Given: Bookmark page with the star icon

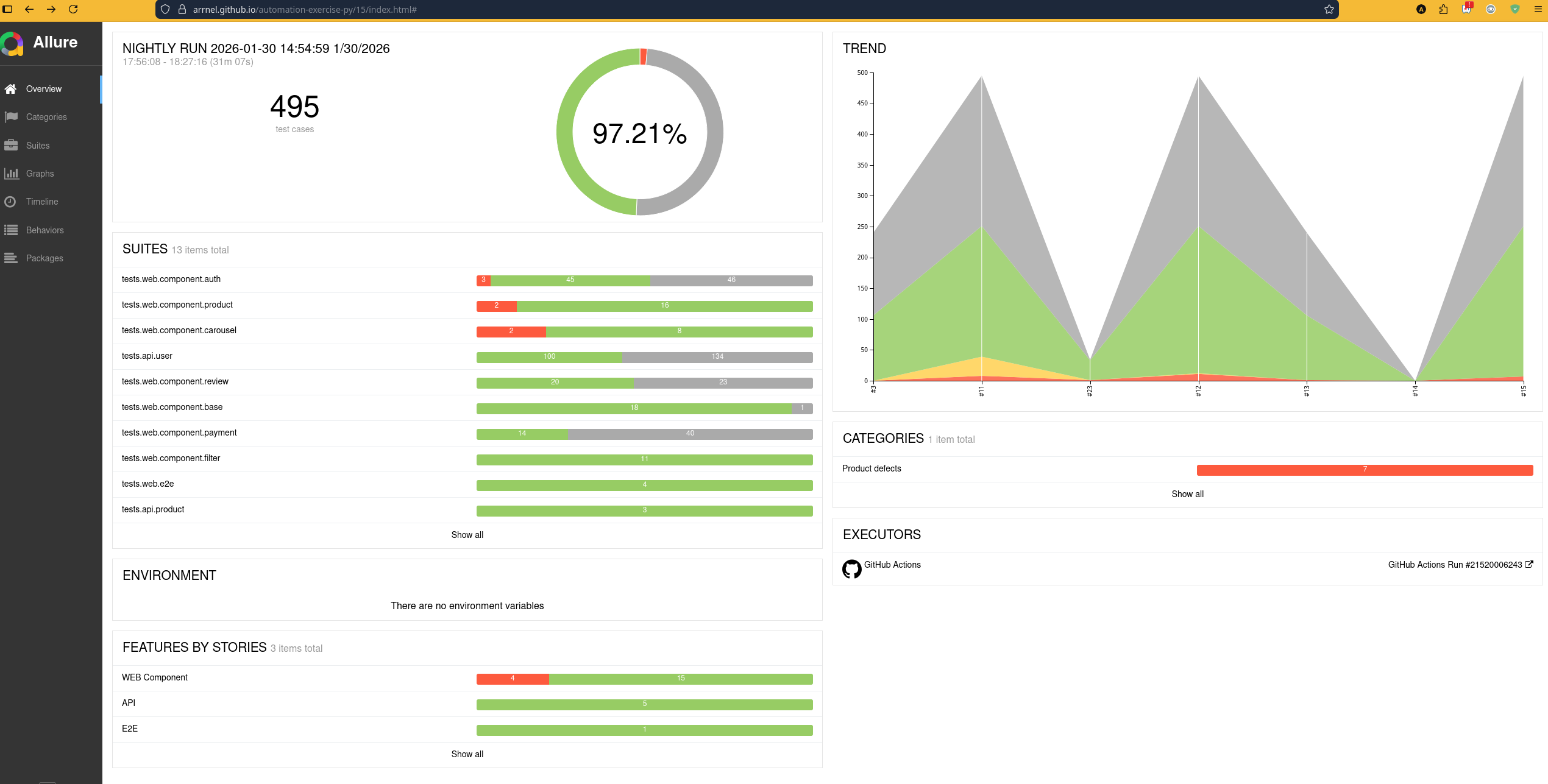Looking at the screenshot, I should [1329, 10].
